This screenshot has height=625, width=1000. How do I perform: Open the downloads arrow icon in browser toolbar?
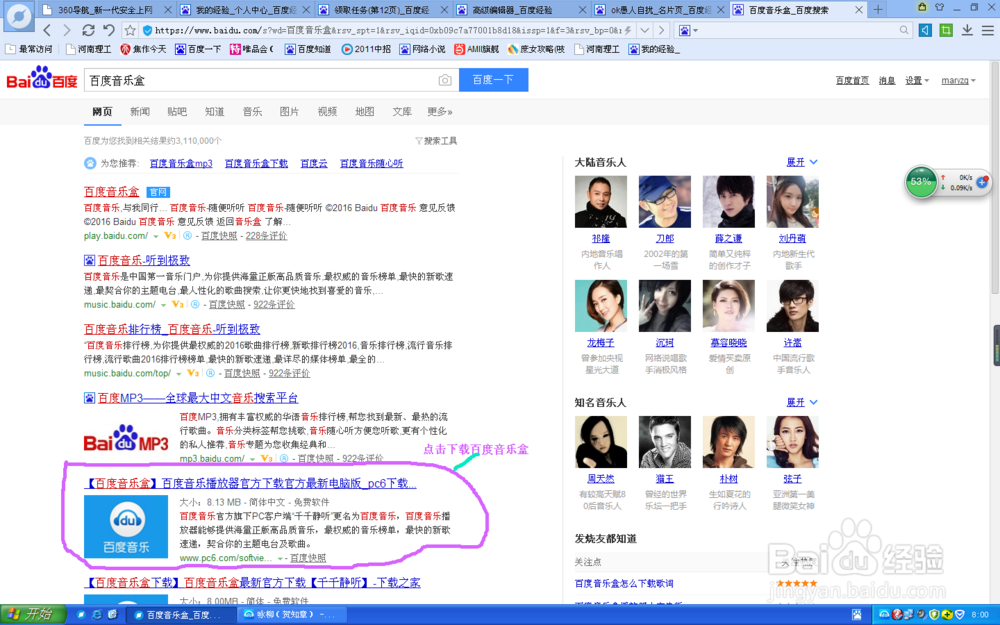tap(967, 30)
